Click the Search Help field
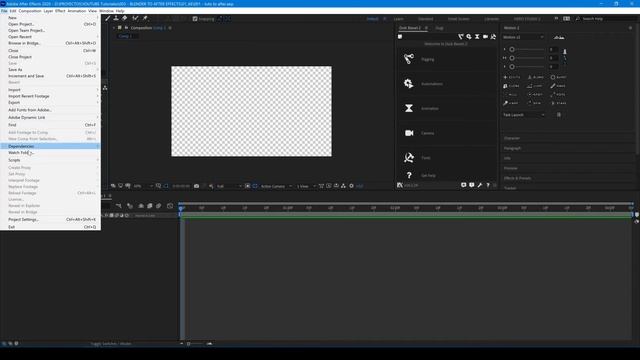Viewport: 640px width, 360px height. pyautogui.click(x=606, y=19)
